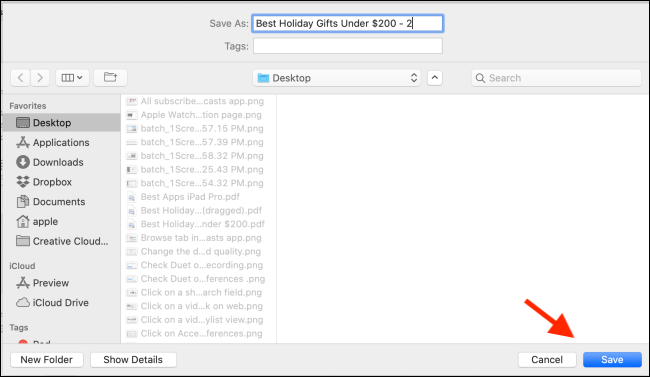Click the folder icon in the Desktop pop-up
This screenshot has height=377, width=650.
pyautogui.click(x=263, y=78)
